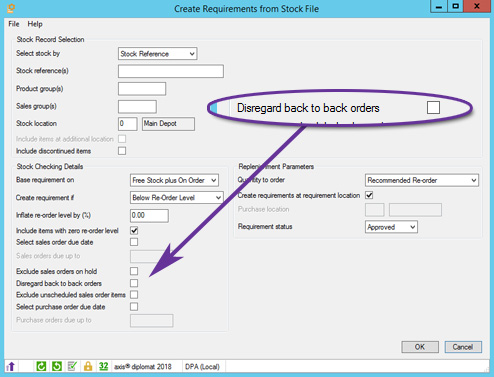Screen dimensions: 494x377
Task: Tick the Exclude sales orders on hold checkbox
Action: pos(134,271)
